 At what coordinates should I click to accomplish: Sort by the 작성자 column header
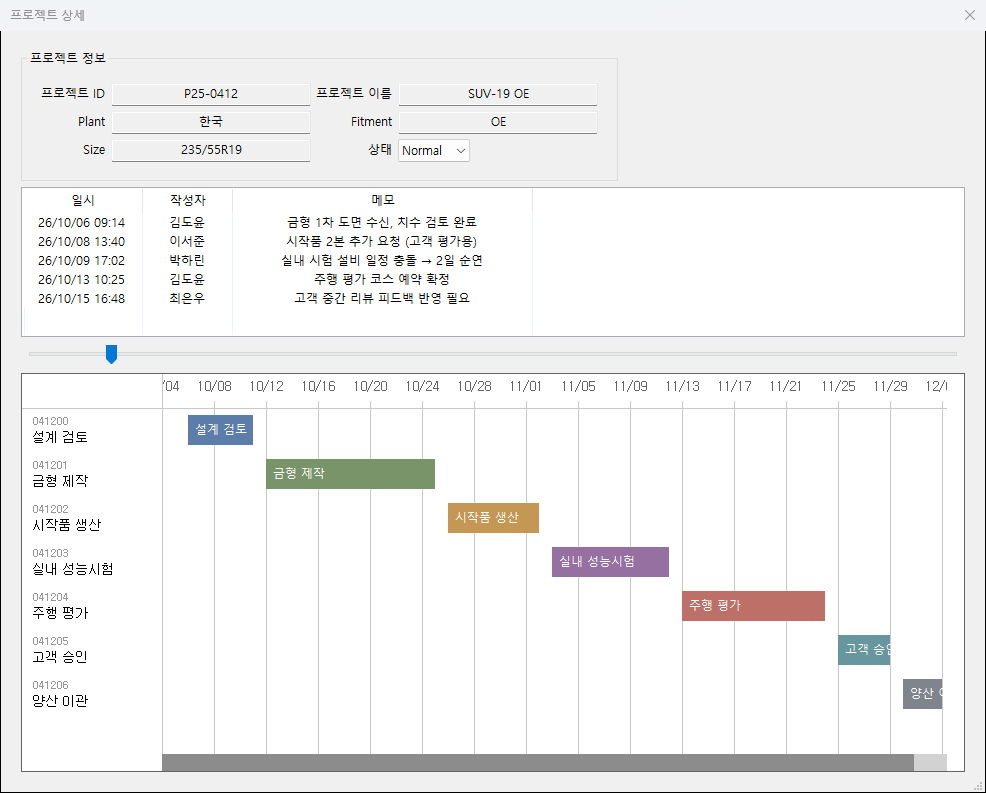click(187, 200)
